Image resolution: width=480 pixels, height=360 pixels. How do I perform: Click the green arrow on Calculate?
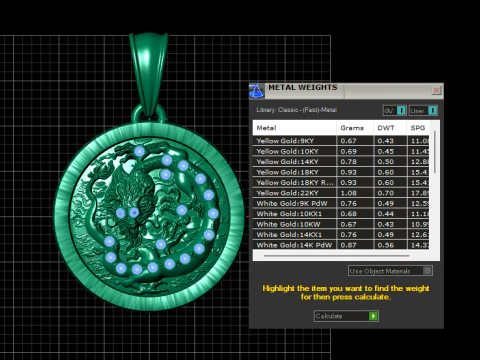pos(373,316)
